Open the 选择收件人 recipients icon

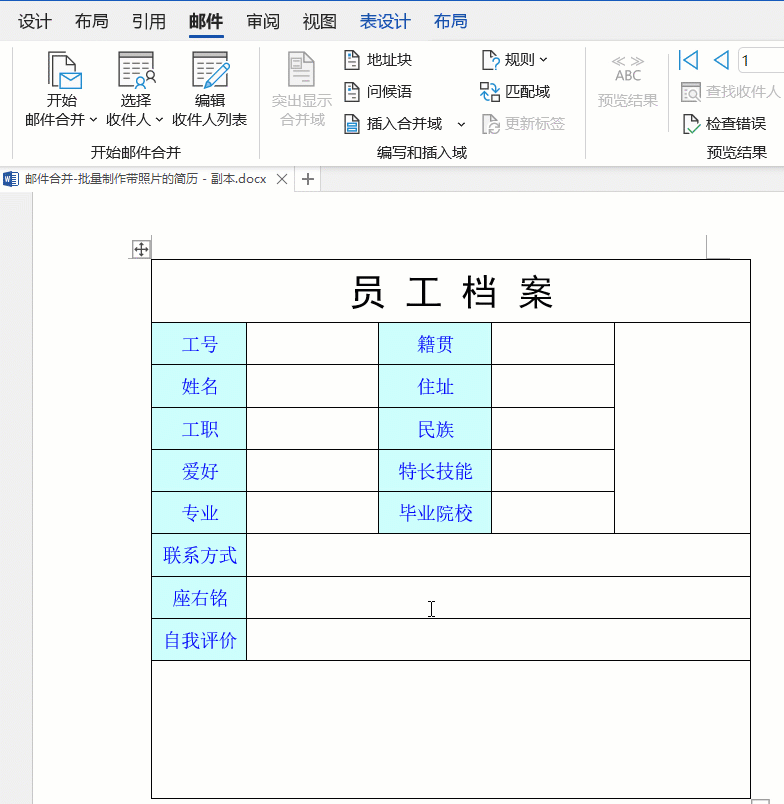(x=135, y=70)
